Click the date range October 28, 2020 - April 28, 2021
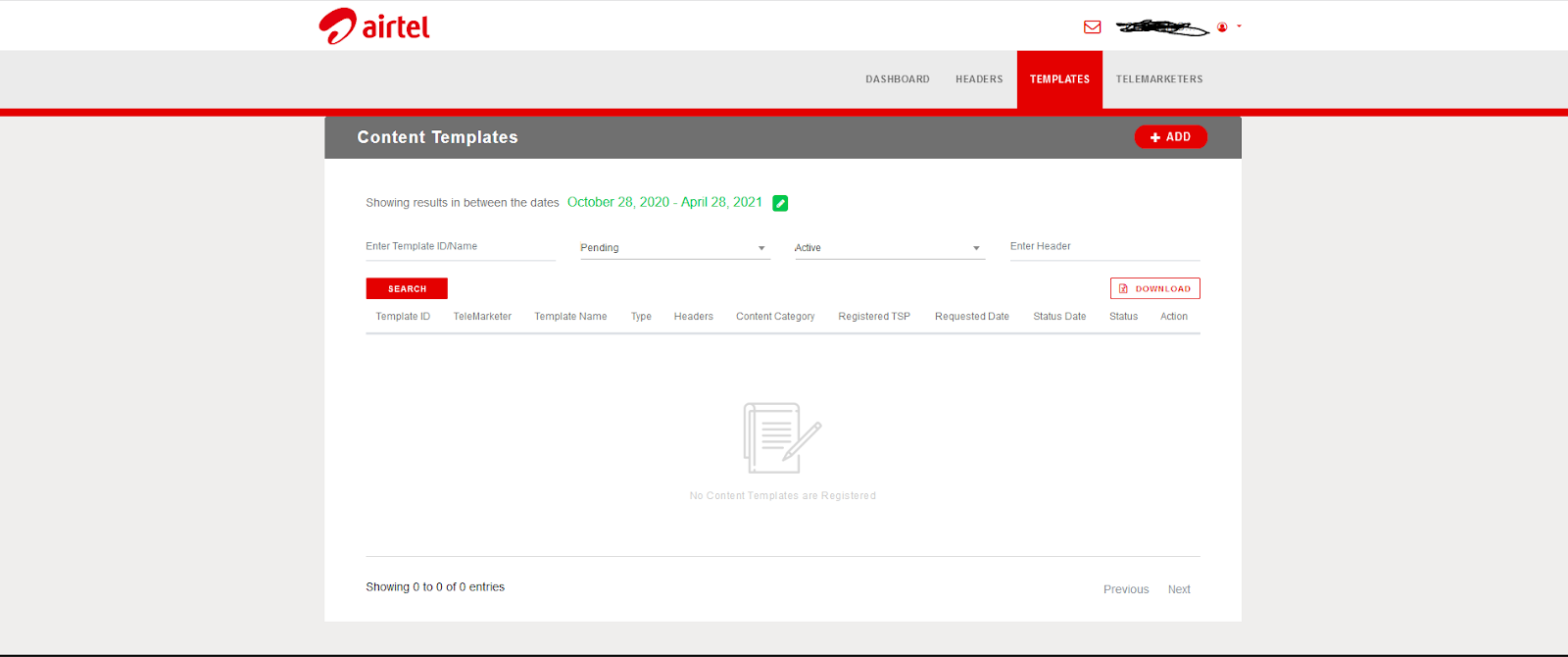Viewport: 1568px width, 657px height. click(664, 202)
